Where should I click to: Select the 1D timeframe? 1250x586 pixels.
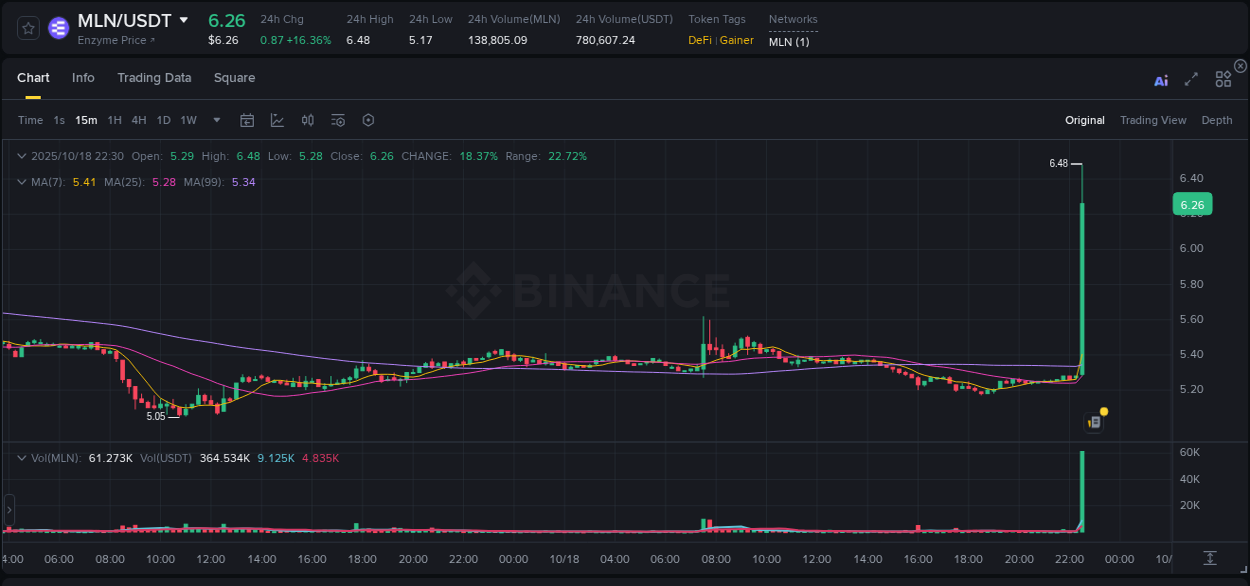162,119
